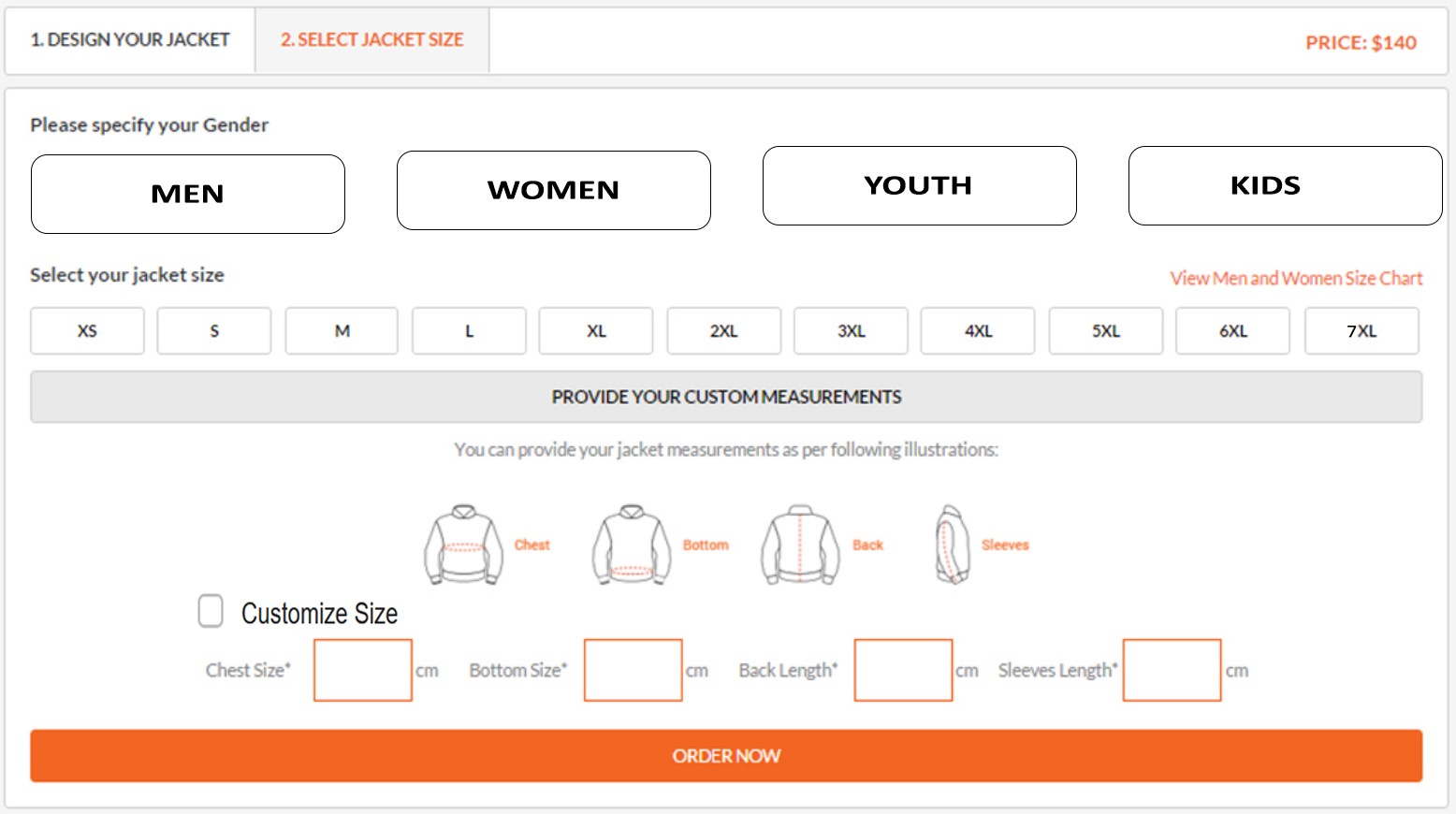Screen dimensions: 1456x814
Task: Select the 7XL jacket size
Action: 1361,330
